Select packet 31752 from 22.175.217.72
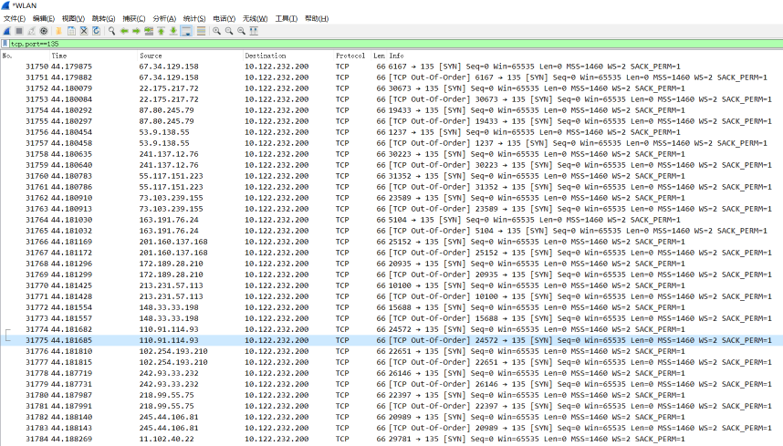Viewport: 783px width, 446px height. point(392,88)
